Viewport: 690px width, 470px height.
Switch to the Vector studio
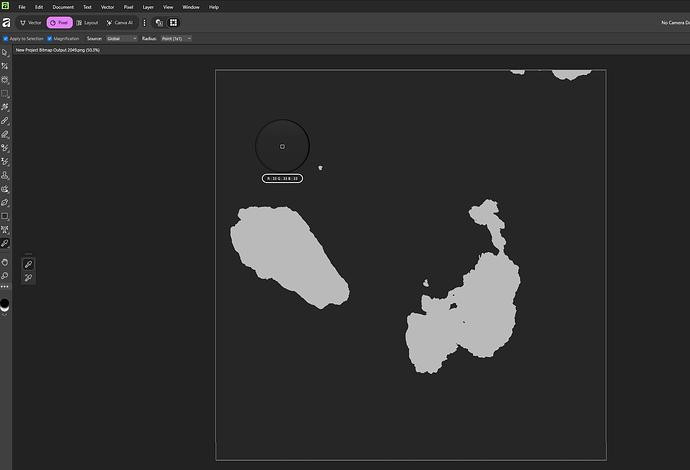[30, 21]
